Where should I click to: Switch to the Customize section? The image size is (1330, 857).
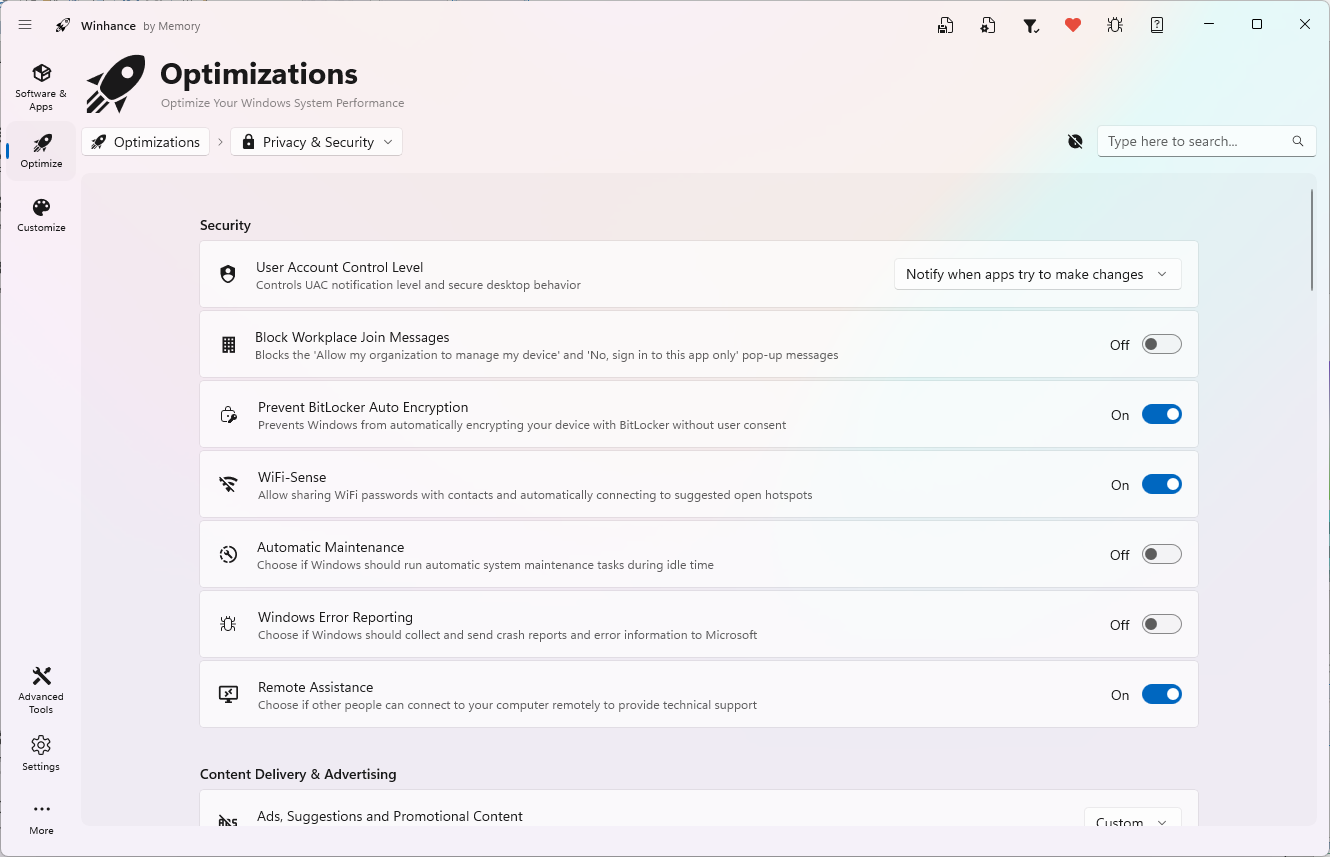point(41,215)
